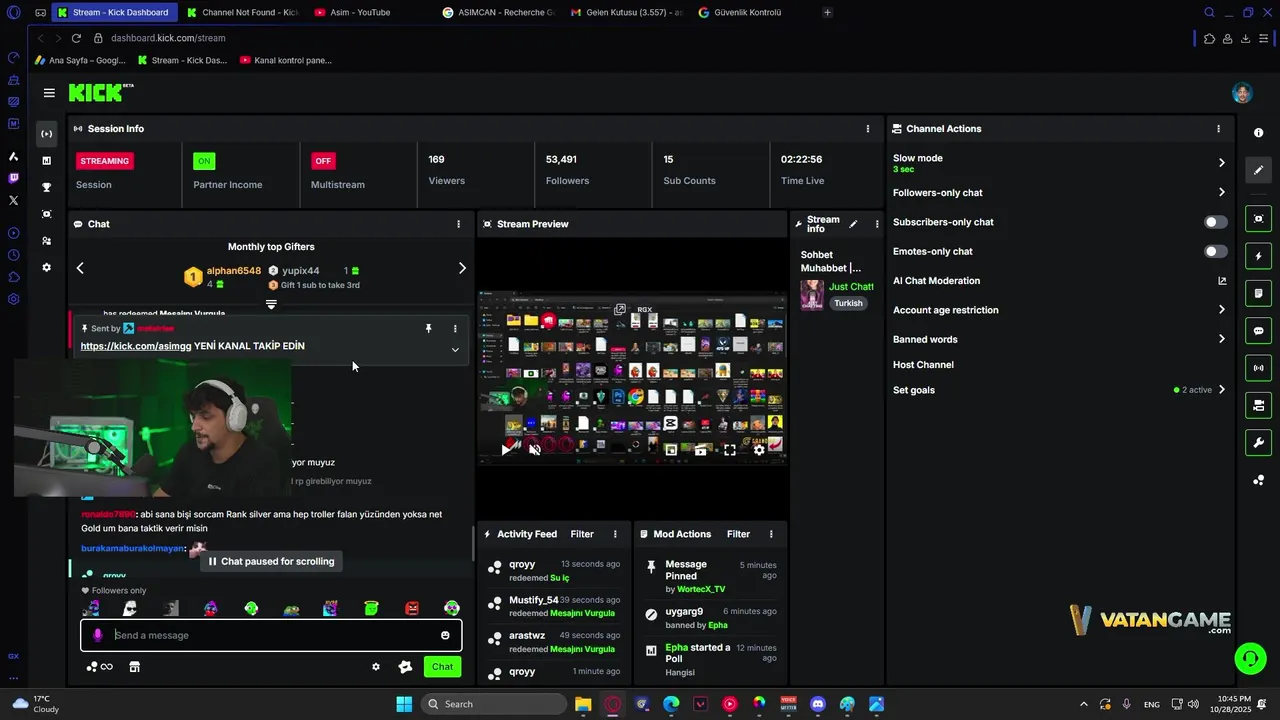Expand Account age restriction settings
Viewport: 1280px width, 720px height.
[x=1221, y=310]
